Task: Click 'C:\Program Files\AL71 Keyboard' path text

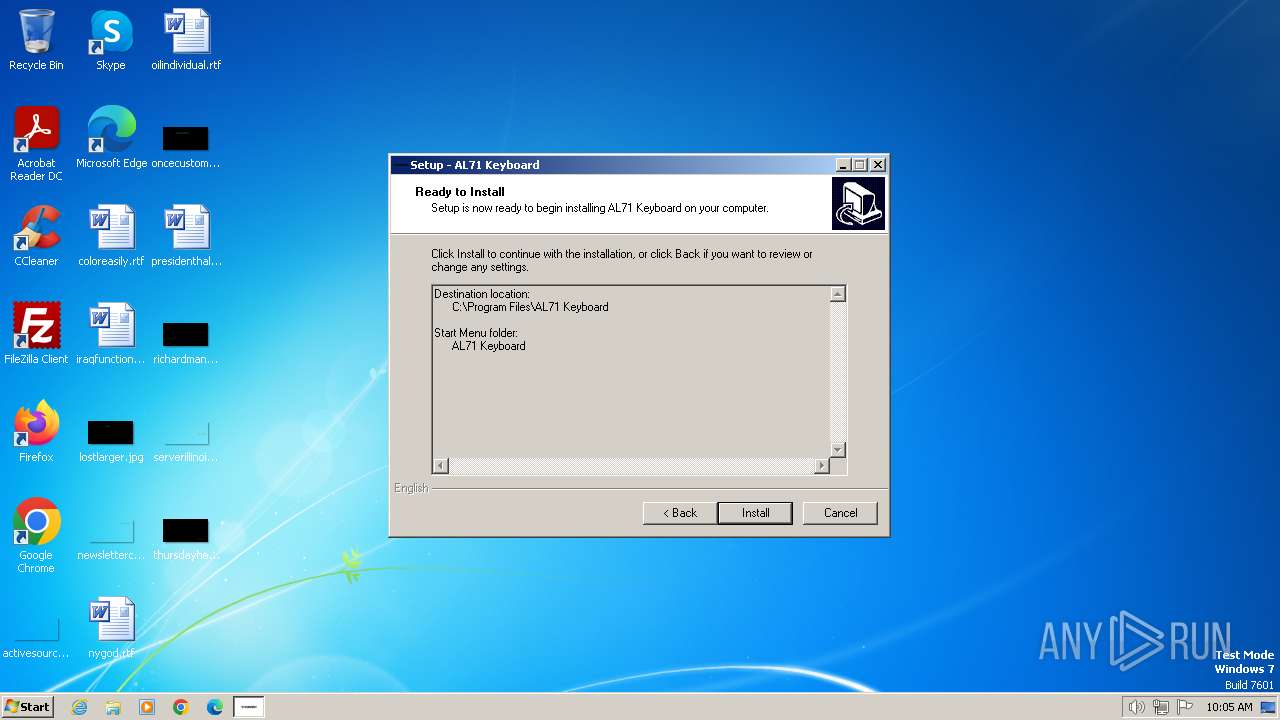Action: coord(530,307)
